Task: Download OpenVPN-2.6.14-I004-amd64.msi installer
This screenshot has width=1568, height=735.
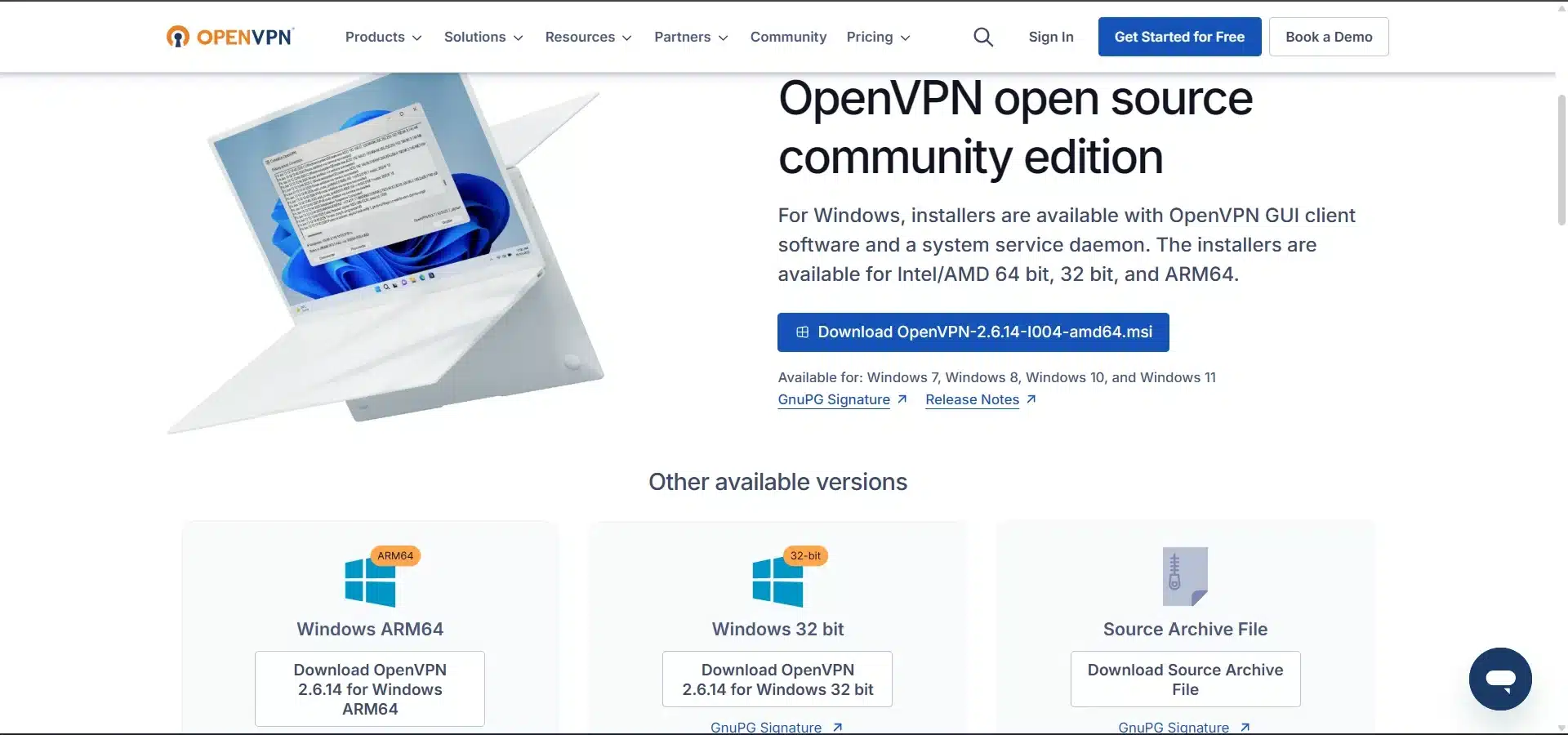Action: (973, 332)
